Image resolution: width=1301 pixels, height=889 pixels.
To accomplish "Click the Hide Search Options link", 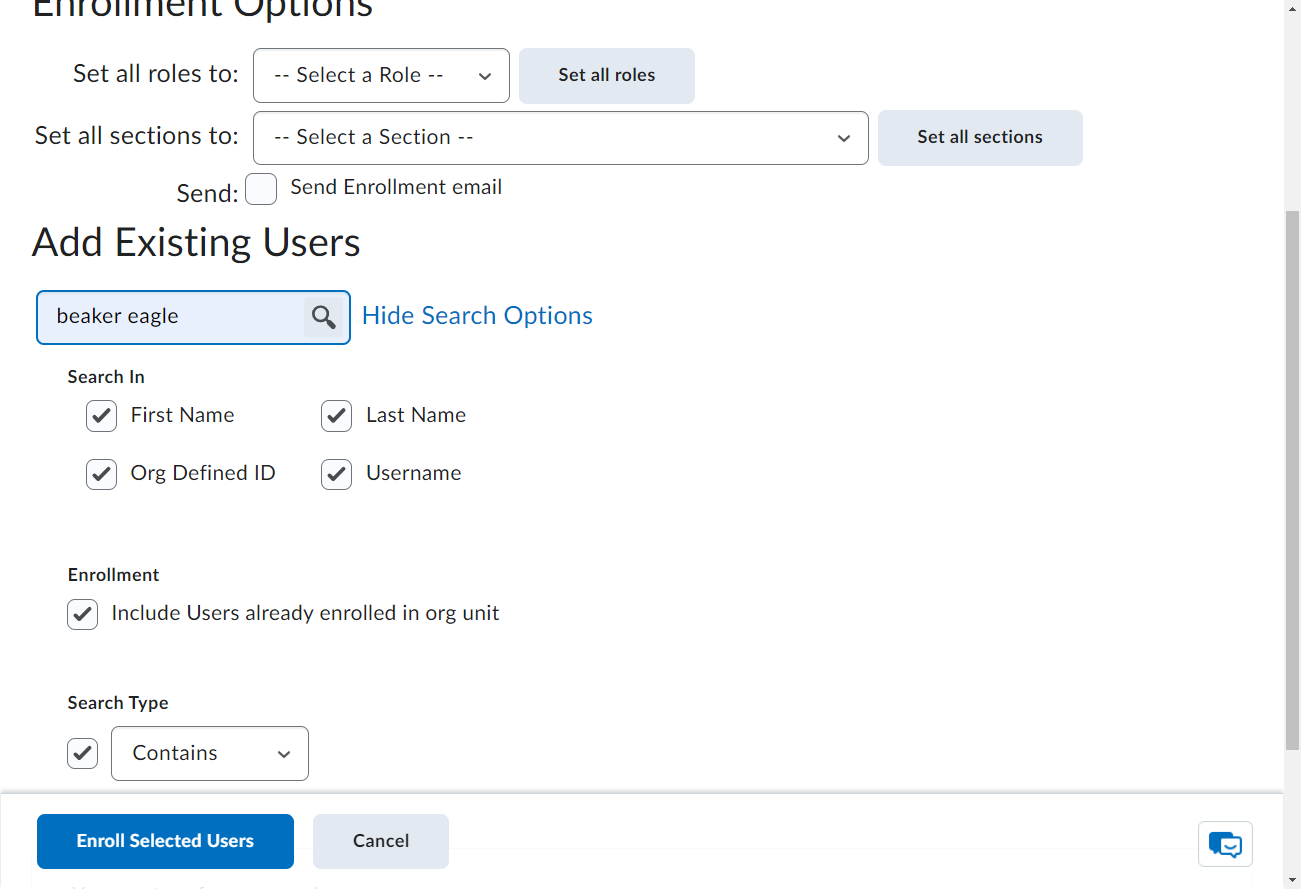I will pyautogui.click(x=477, y=316).
